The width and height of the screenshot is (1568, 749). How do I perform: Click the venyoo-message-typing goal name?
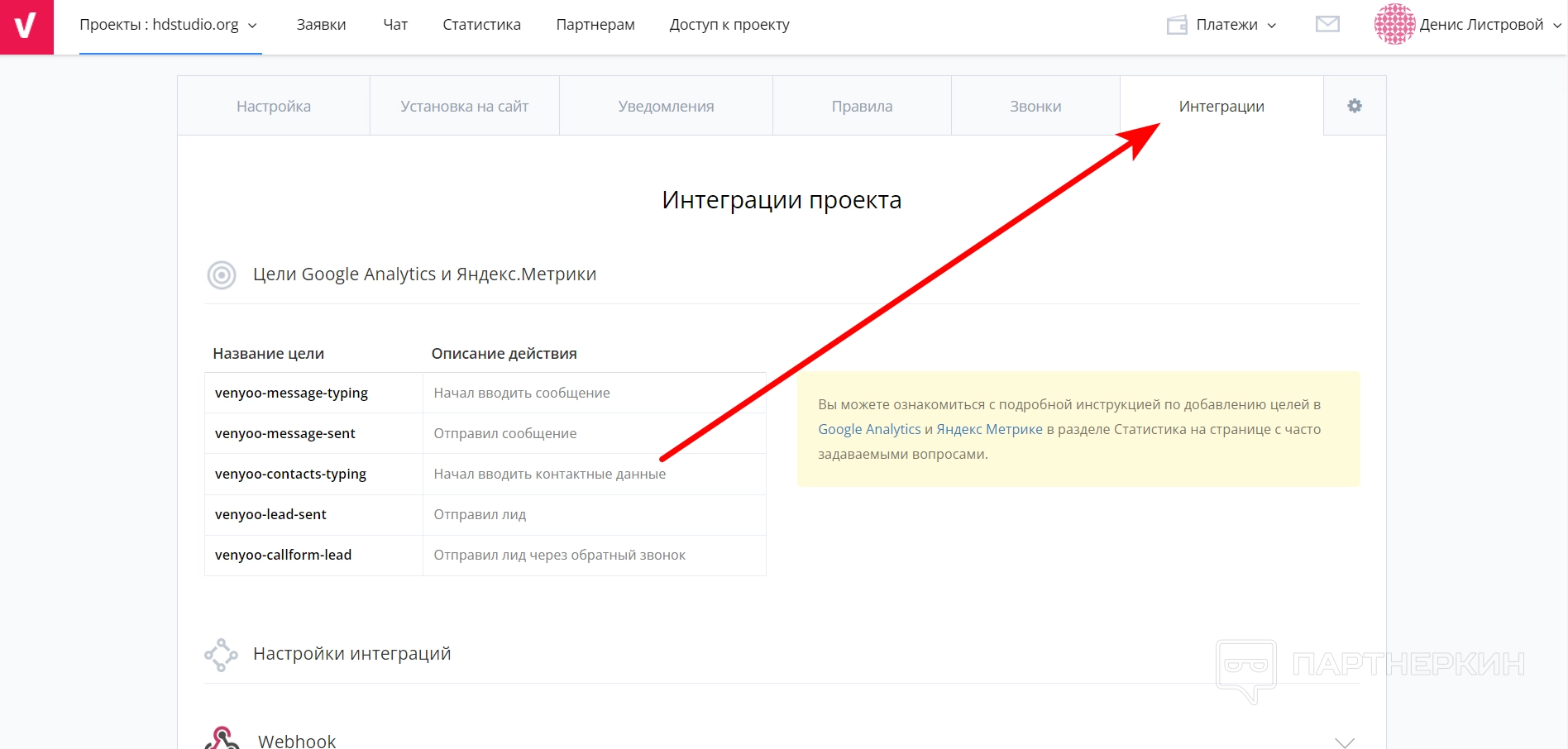tap(291, 393)
